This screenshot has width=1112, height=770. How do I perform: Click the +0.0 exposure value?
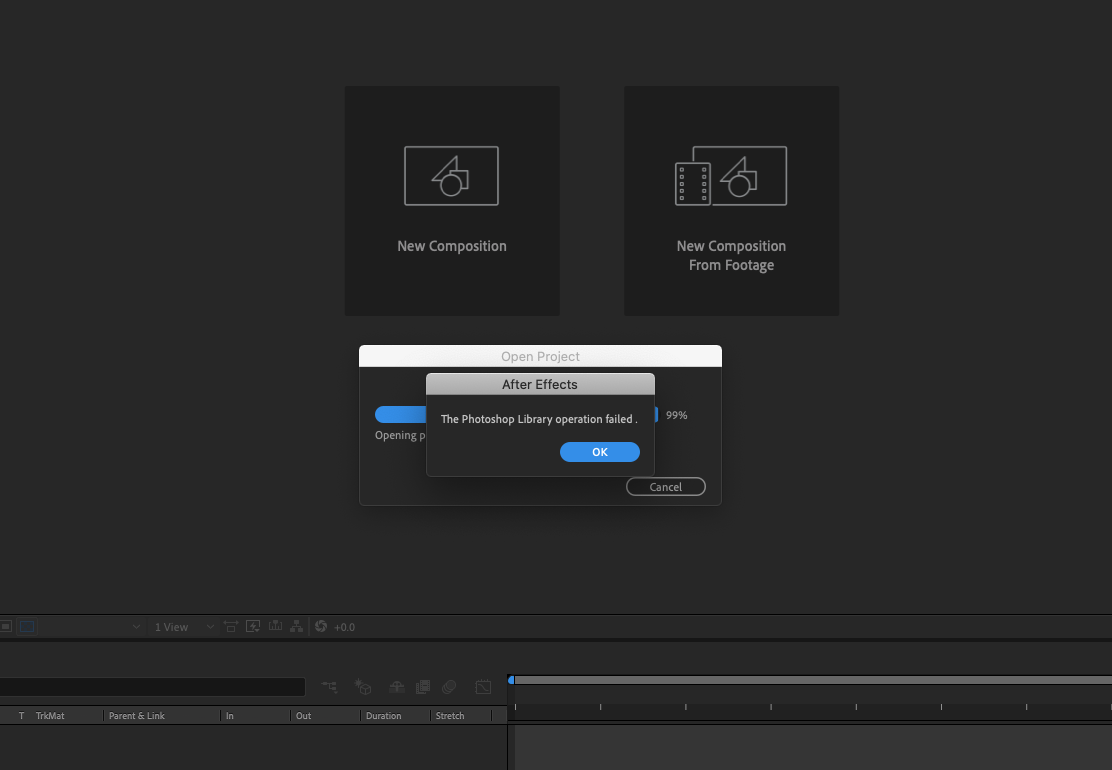pos(345,627)
